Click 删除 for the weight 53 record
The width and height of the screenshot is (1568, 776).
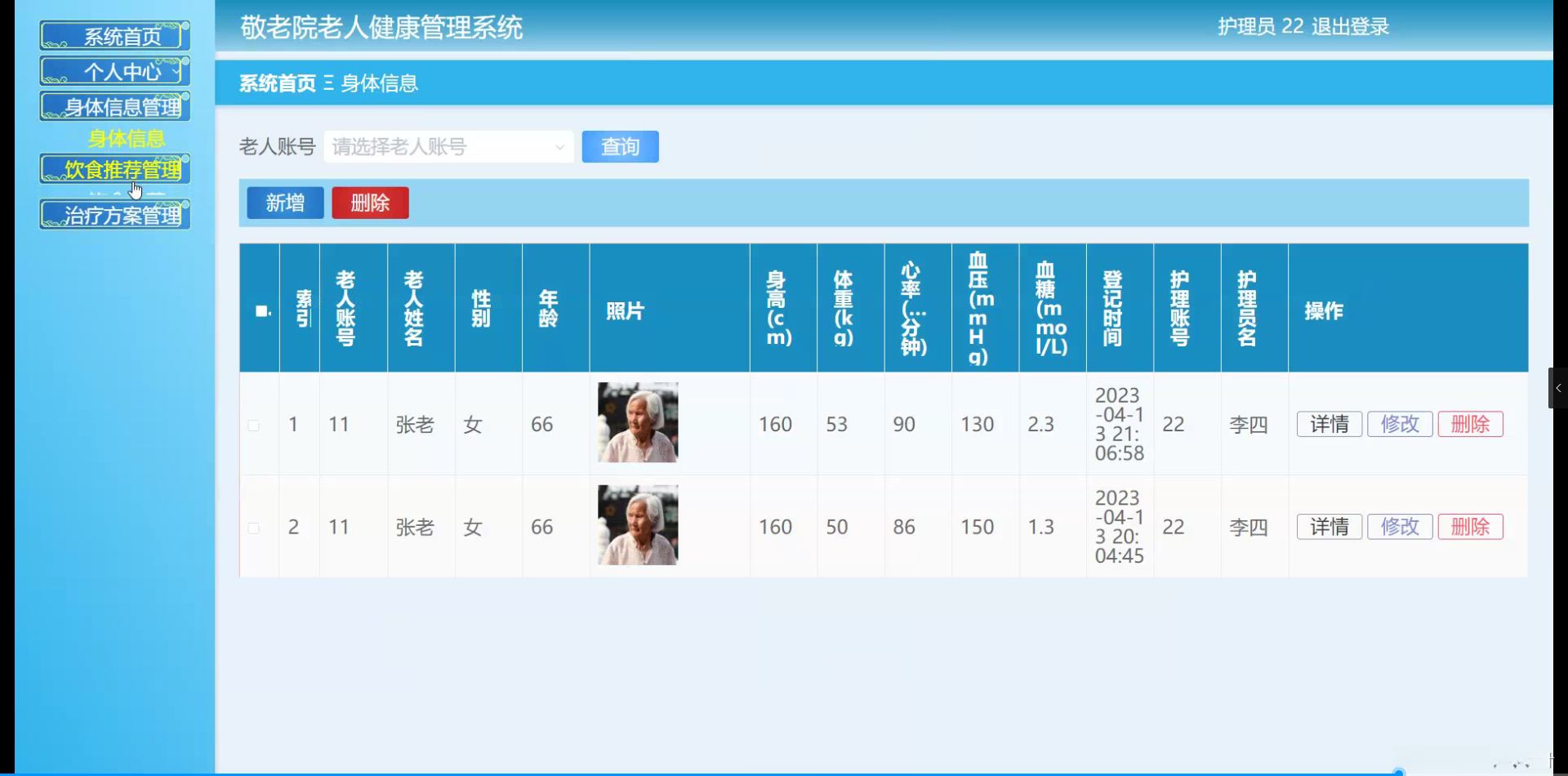coord(1470,424)
